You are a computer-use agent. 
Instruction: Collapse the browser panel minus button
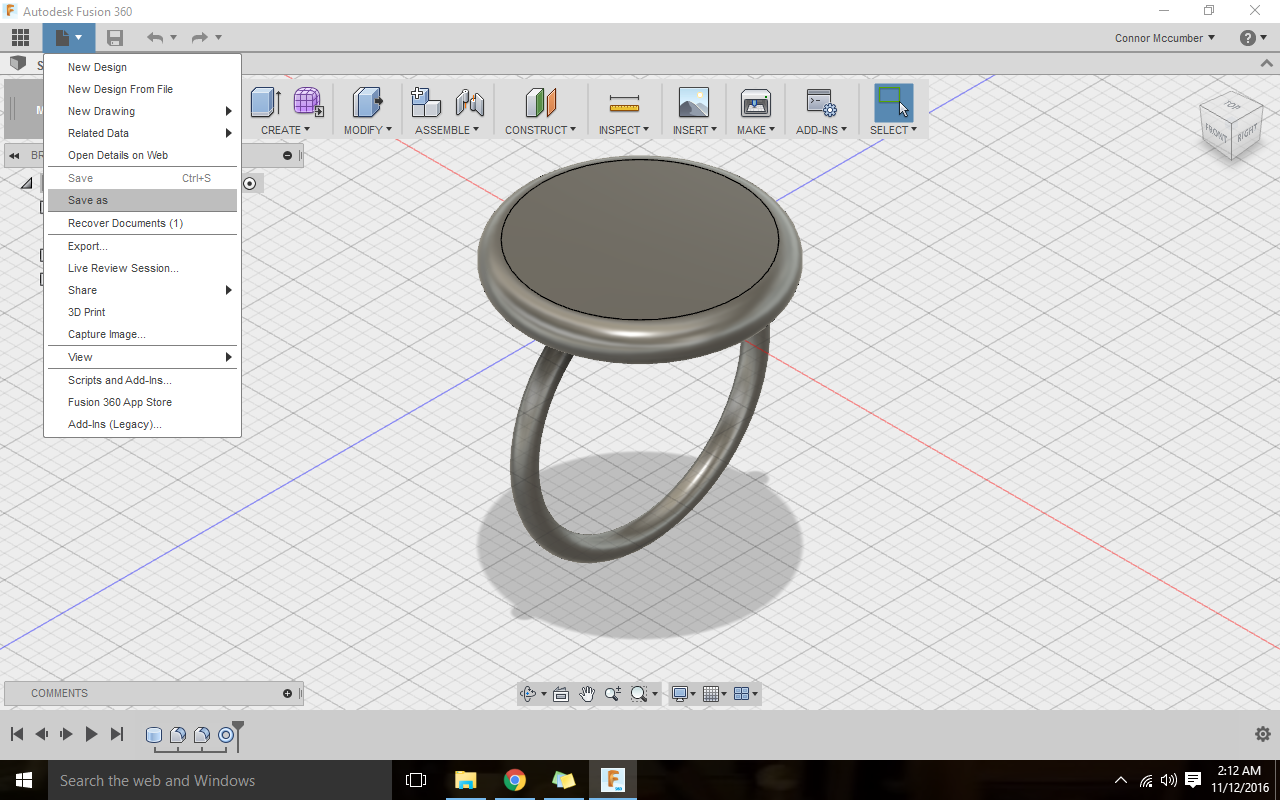coord(288,156)
